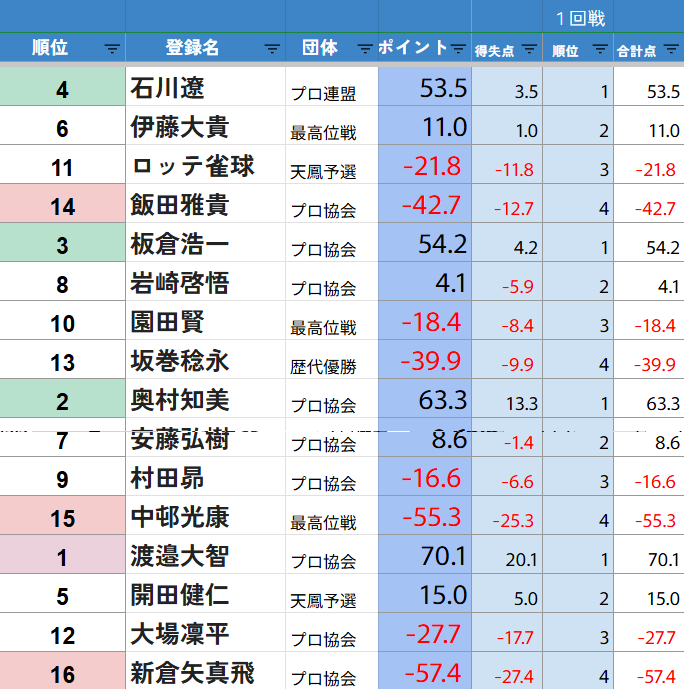Select name cell ロッテ雀球
The image size is (684, 689).
[206, 164]
